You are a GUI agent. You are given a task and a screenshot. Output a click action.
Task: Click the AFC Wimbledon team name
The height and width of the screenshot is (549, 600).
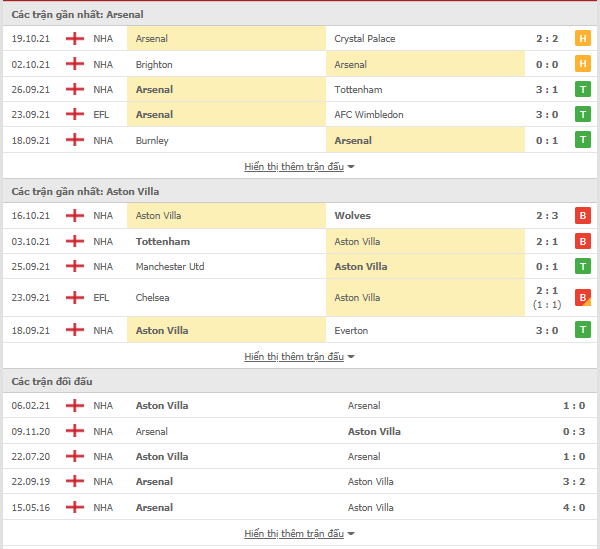pyautogui.click(x=369, y=115)
